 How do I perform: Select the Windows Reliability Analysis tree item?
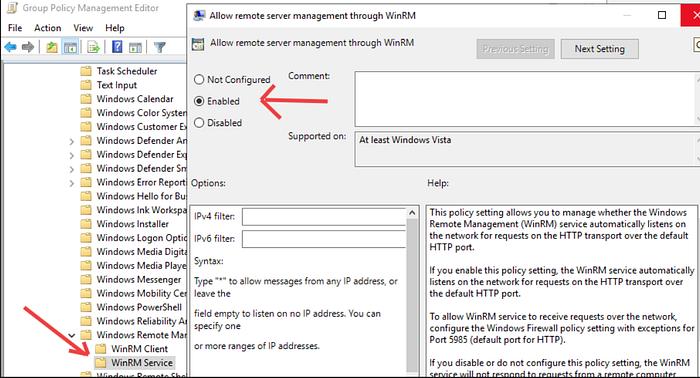(x=142, y=321)
